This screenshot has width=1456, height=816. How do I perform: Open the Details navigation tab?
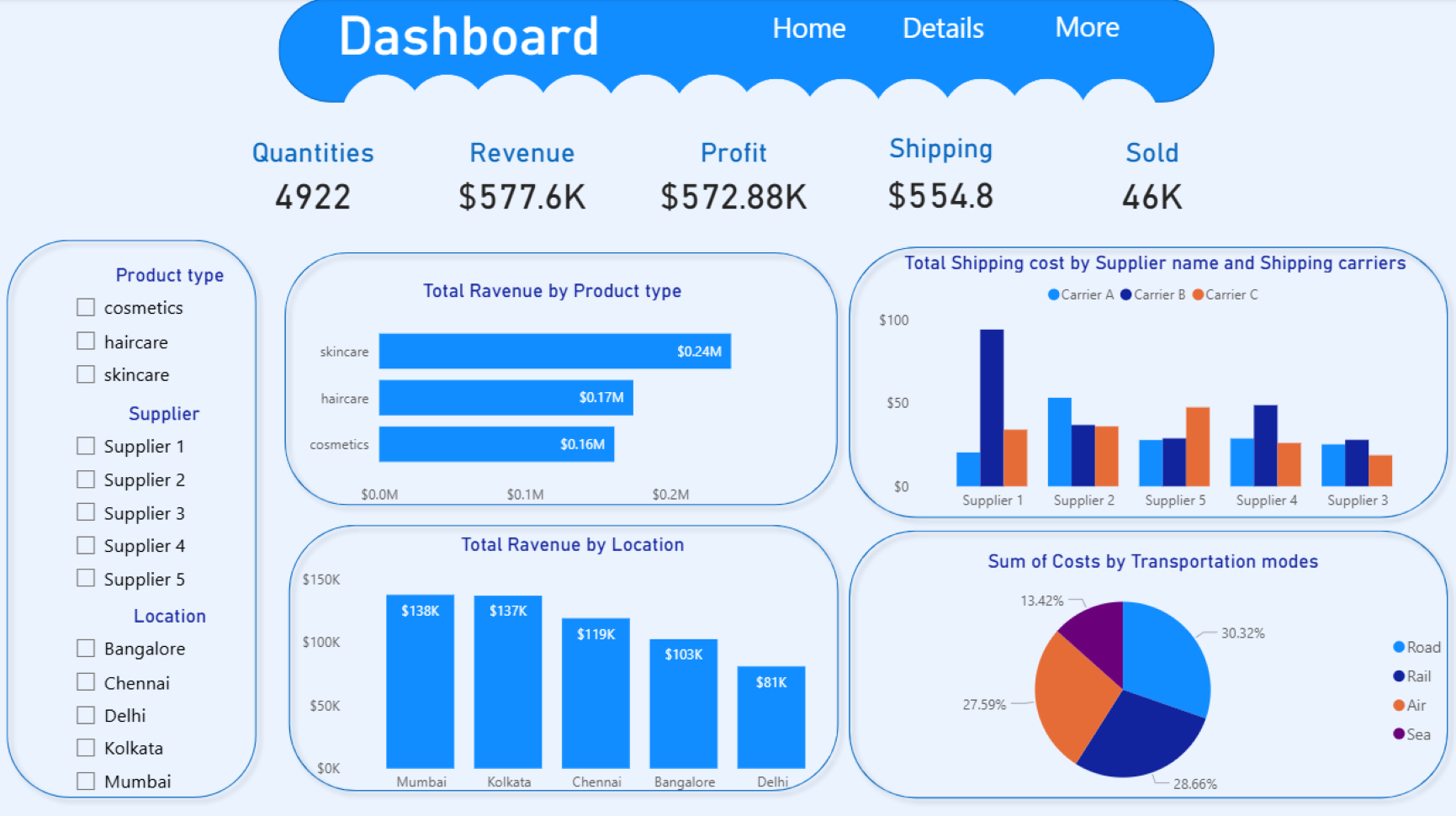943,29
